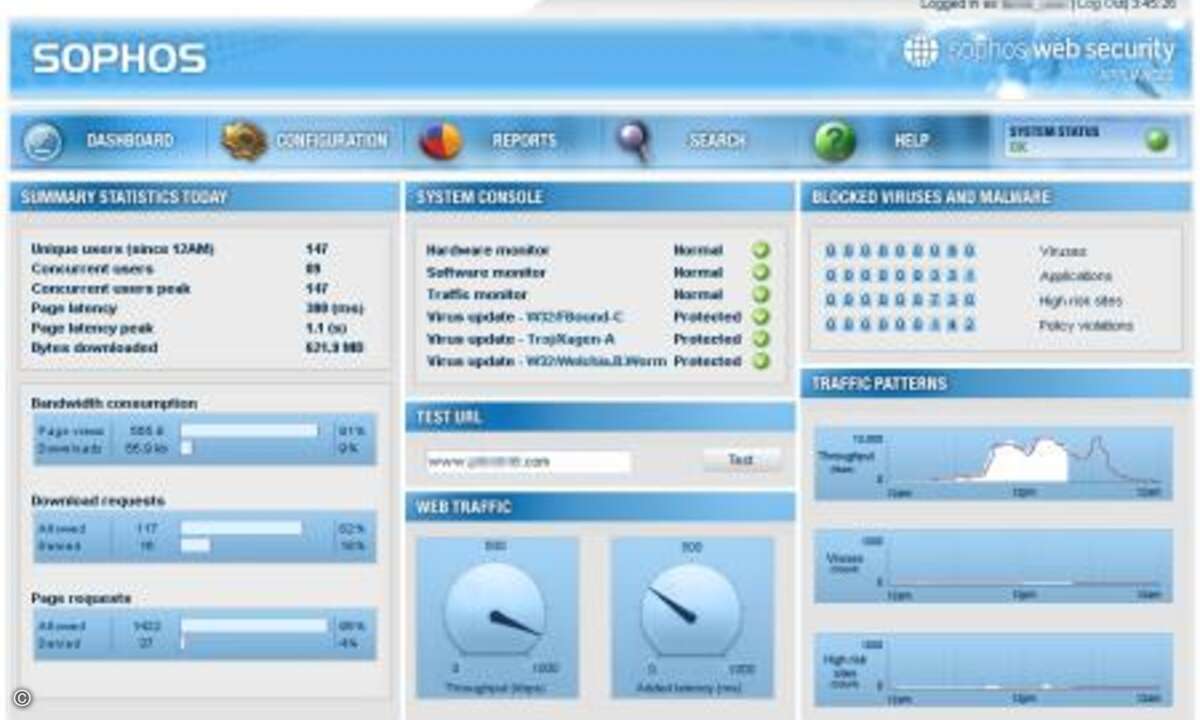
Task: Click the Viruses blocked counter digits
Action: pyautogui.click(x=900, y=251)
